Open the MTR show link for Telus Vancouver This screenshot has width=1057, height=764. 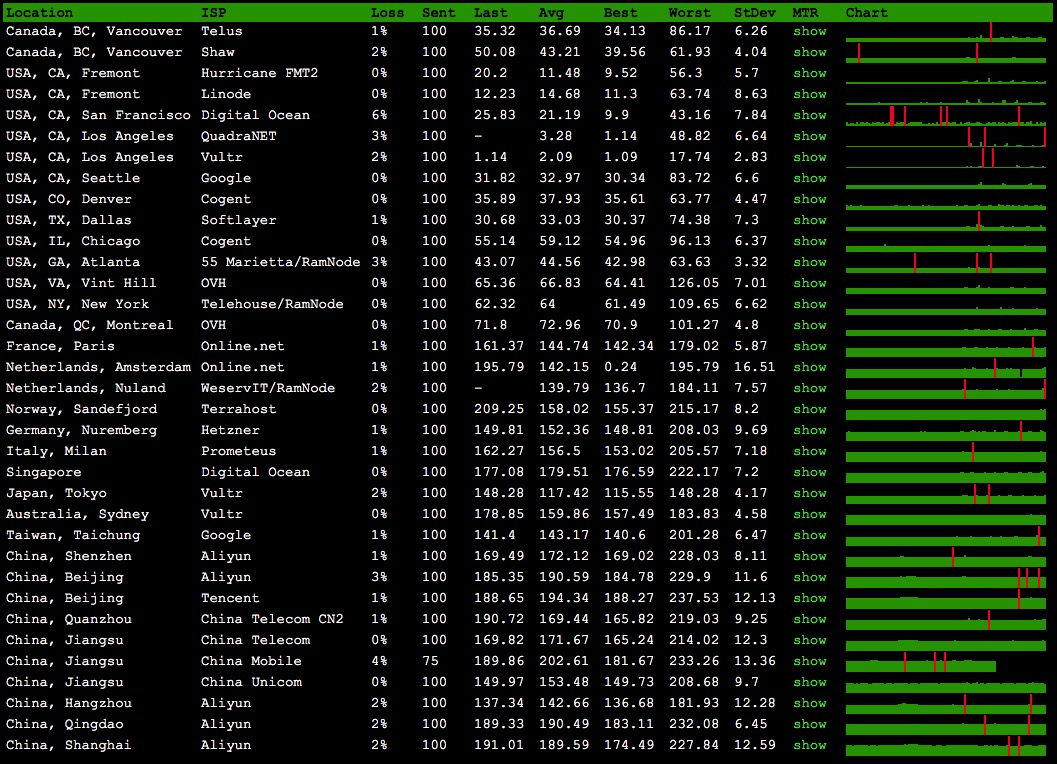[809, 31]
